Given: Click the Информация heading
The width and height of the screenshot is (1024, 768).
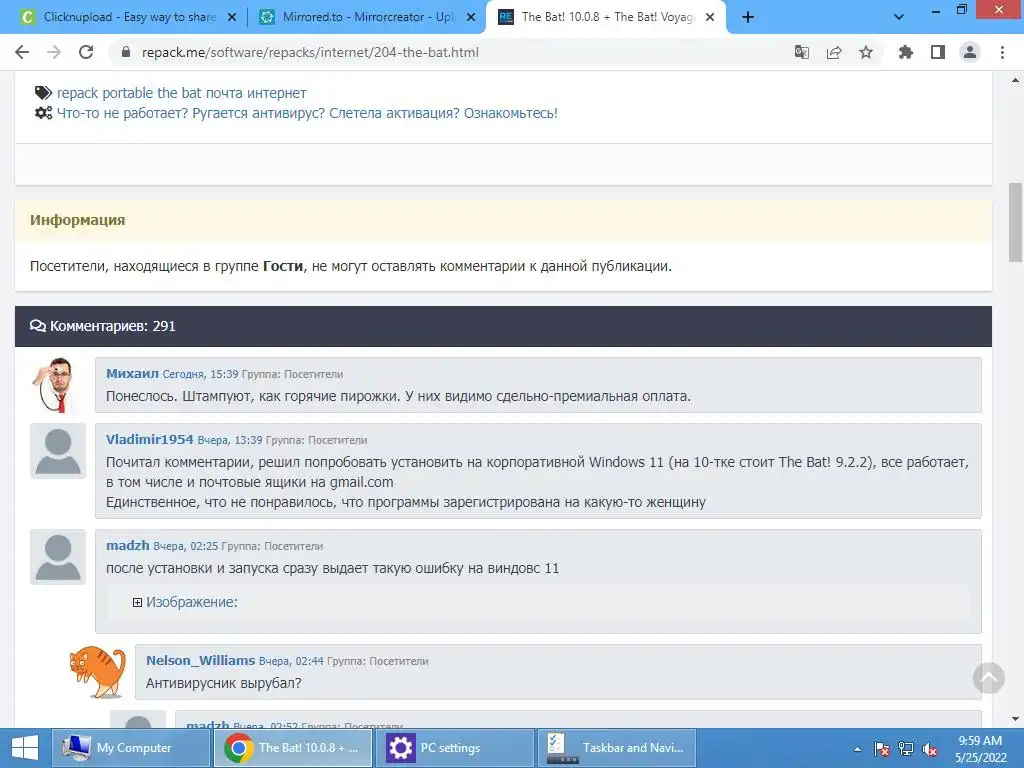Looking at the screenshot, I should point(78,220).
